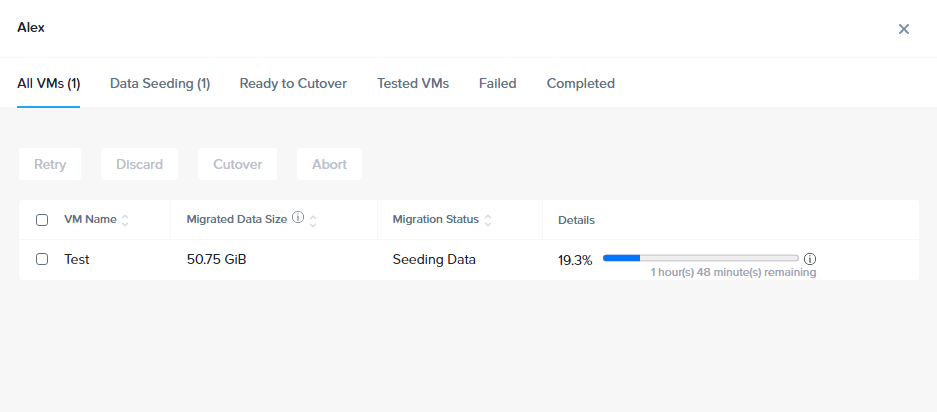Click the info icon after the progress bar

(x=810, y=259)
